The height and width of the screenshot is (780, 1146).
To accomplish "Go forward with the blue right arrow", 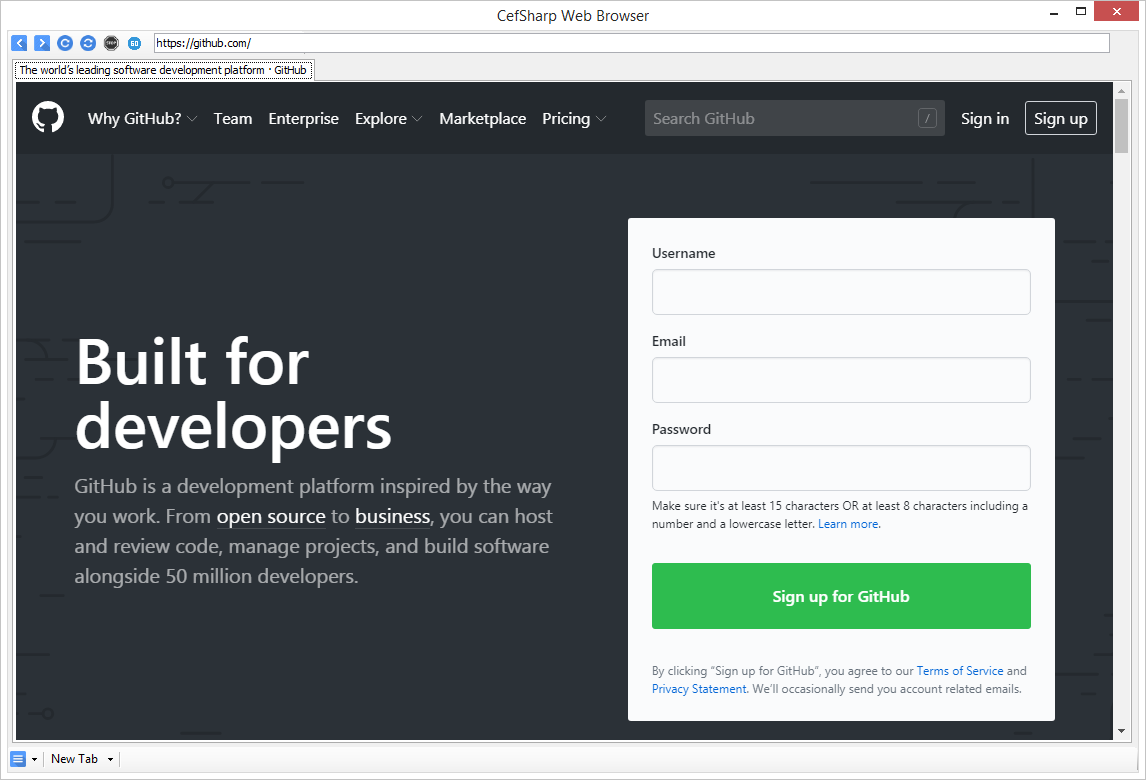I will click(x=42, y=43).
